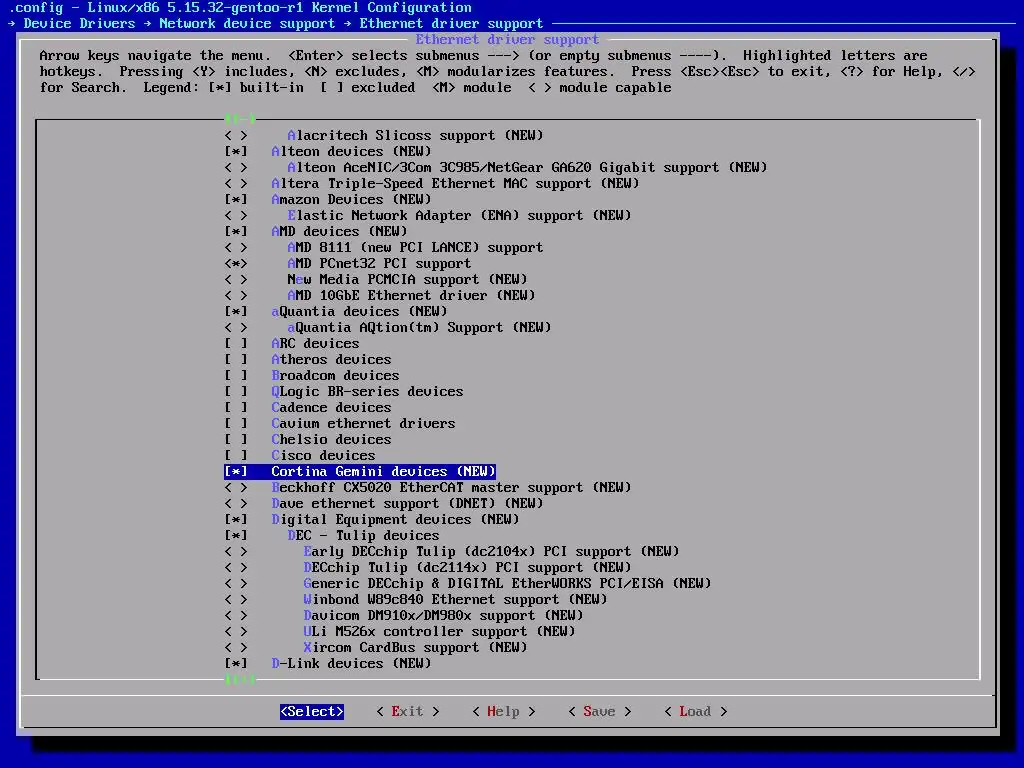Image resolution: width=1024 pixels, height=768 pixels.
Task: Set DECchip Tulip dc2114x module state
Action: pyautogui.click(x=236, y=568)
